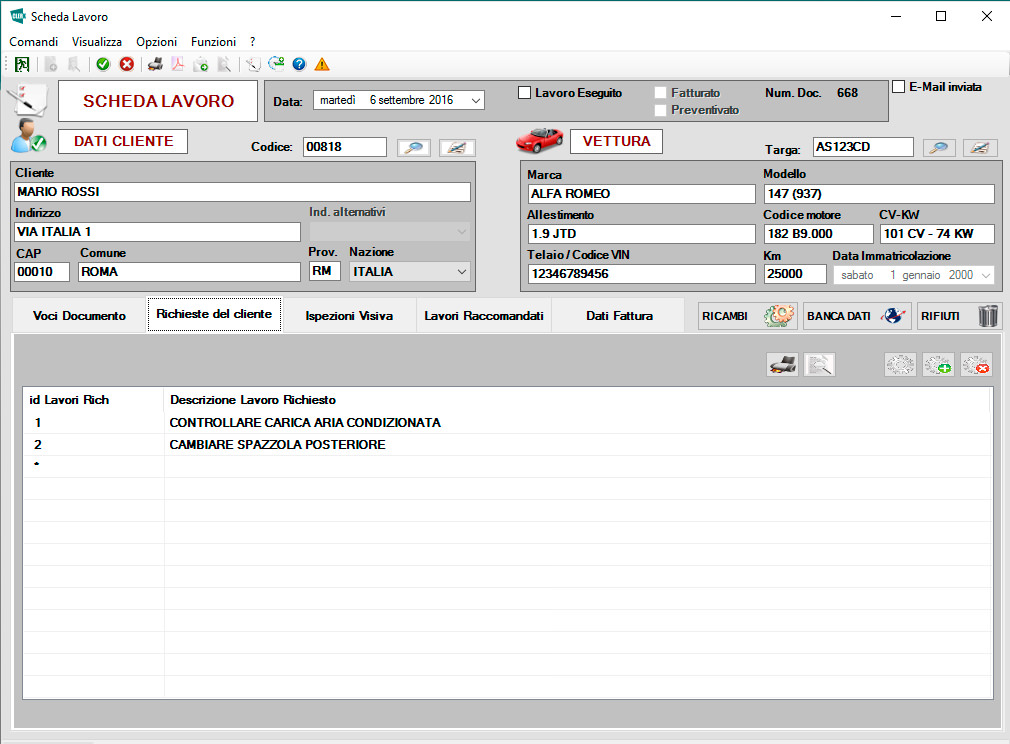Image resolution: width=1010 pixels, height=744 pixels.
Task: Print customer requests with printer icon in panel
Action: [x=782, y=365]
